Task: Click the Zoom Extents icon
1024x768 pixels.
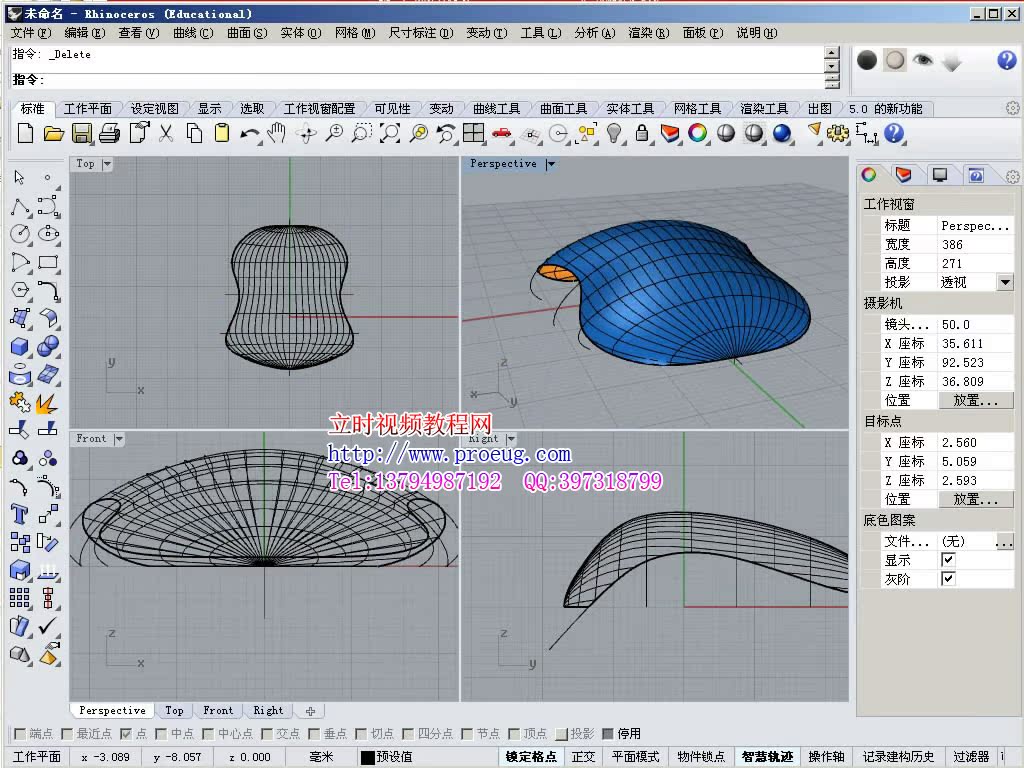Action: coord(390,134)
